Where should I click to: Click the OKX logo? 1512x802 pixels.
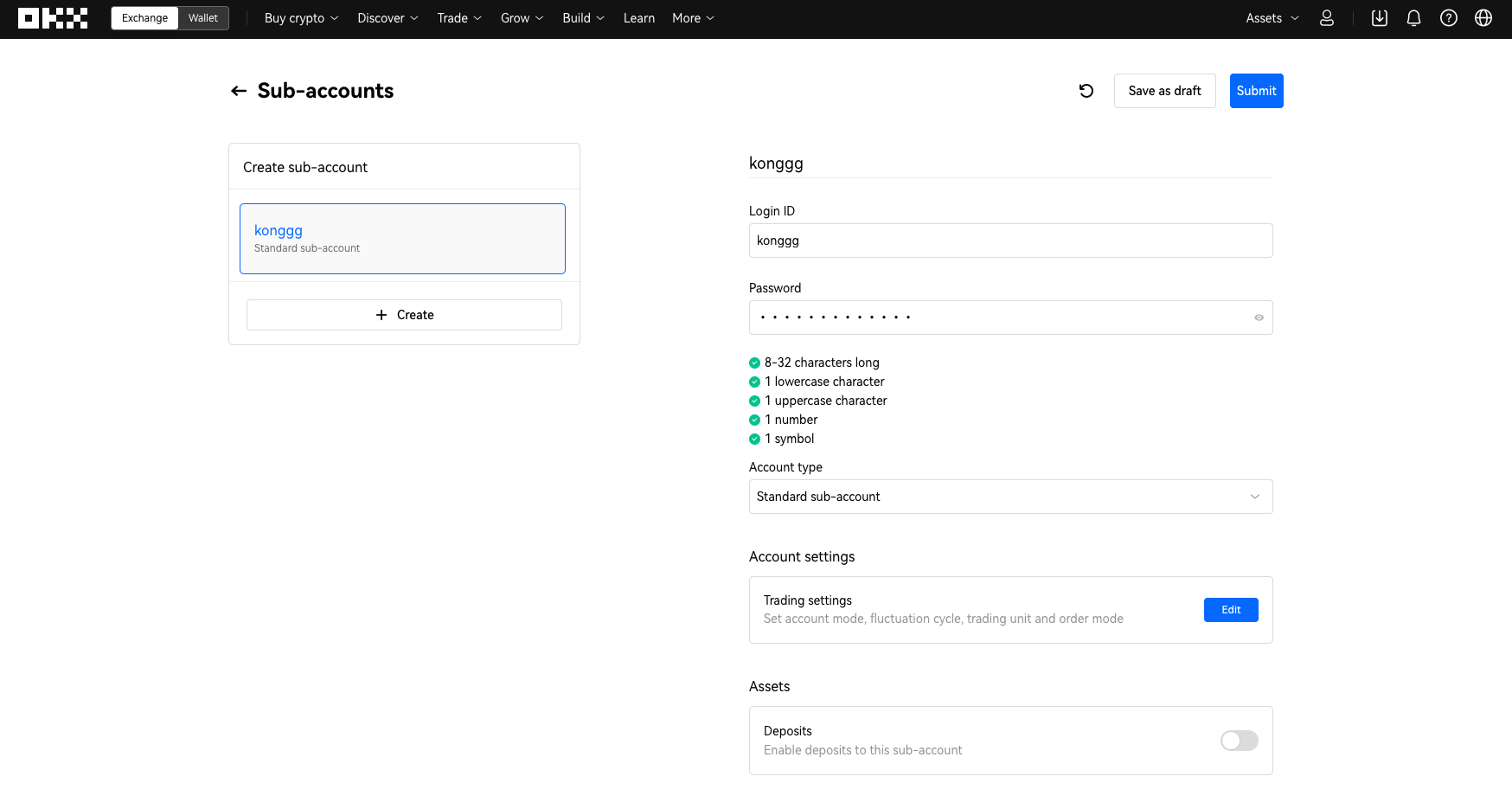pos(53,18)
